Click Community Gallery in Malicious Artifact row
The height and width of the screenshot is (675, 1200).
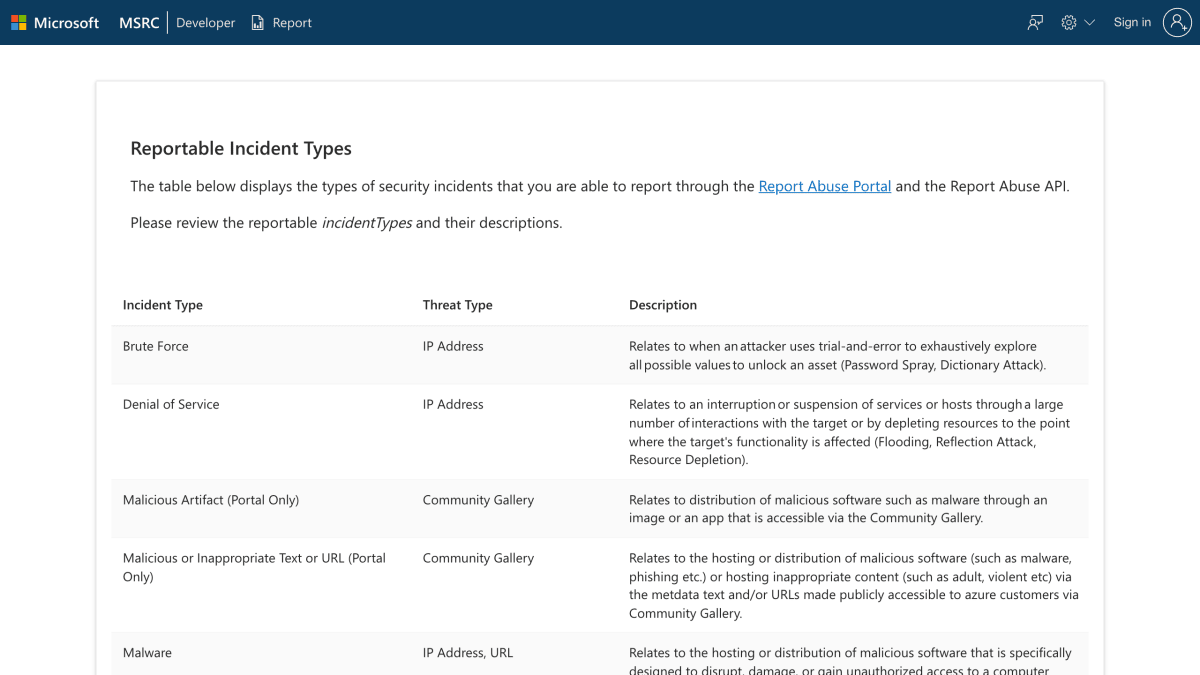tap(478, 500)
